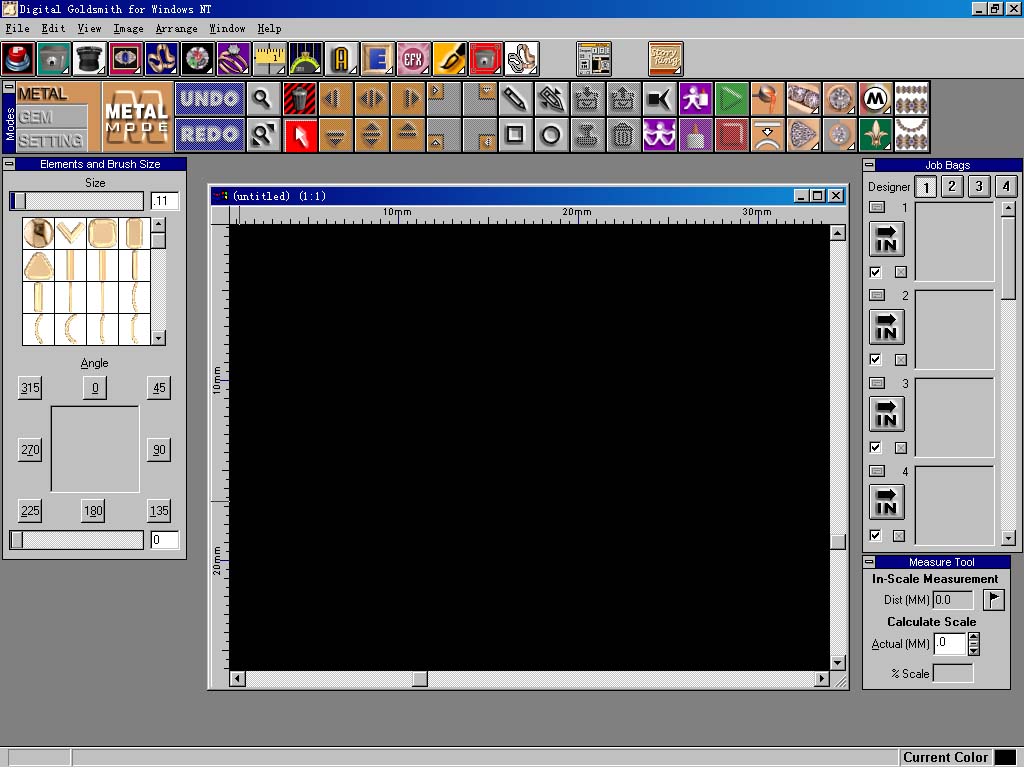This screenshot has width=1024, height=768.
Task: Select the red arrow pointer tool
Action: (300, 135)
